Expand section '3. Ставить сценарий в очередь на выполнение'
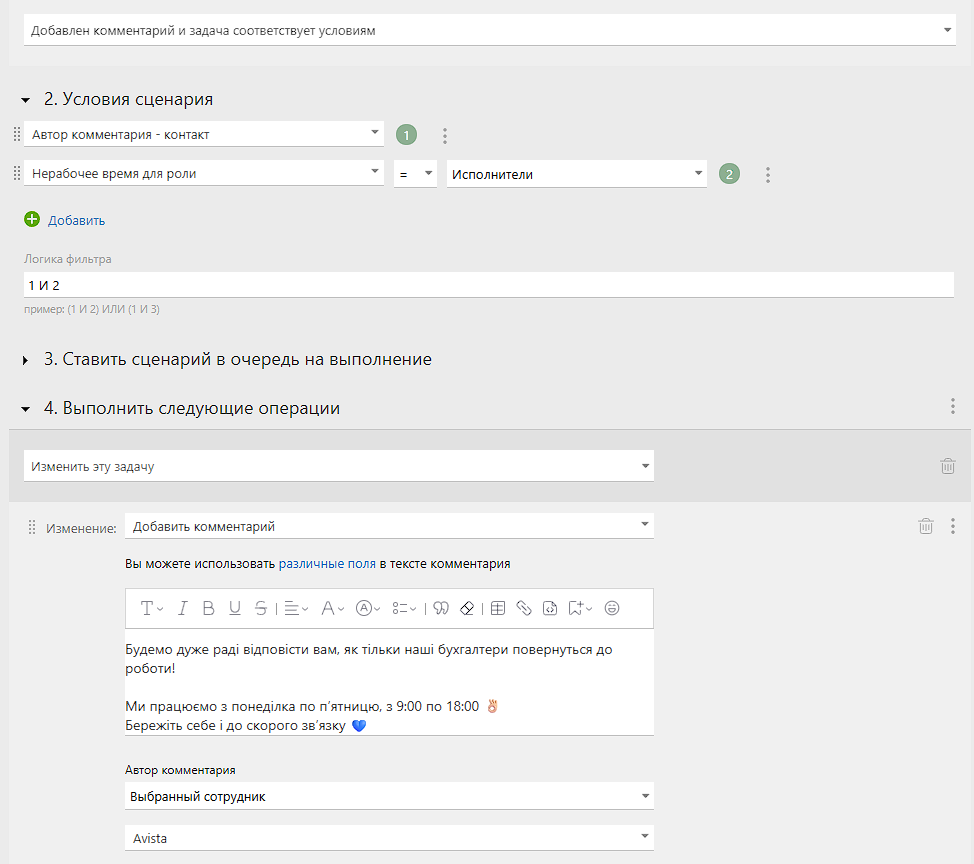 coord(25,360)
